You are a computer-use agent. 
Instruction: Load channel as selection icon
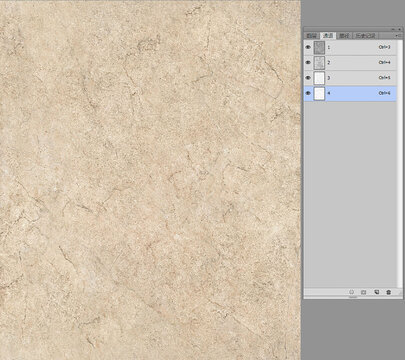point(351,292)
